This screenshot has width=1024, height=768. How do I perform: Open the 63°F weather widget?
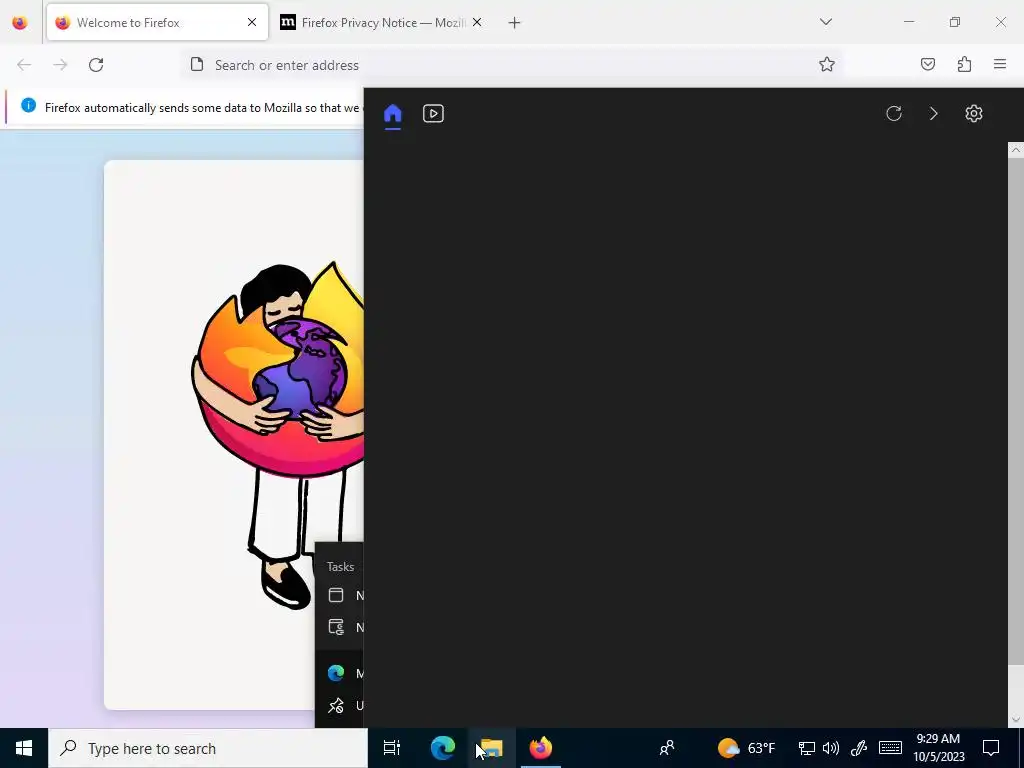746,748
